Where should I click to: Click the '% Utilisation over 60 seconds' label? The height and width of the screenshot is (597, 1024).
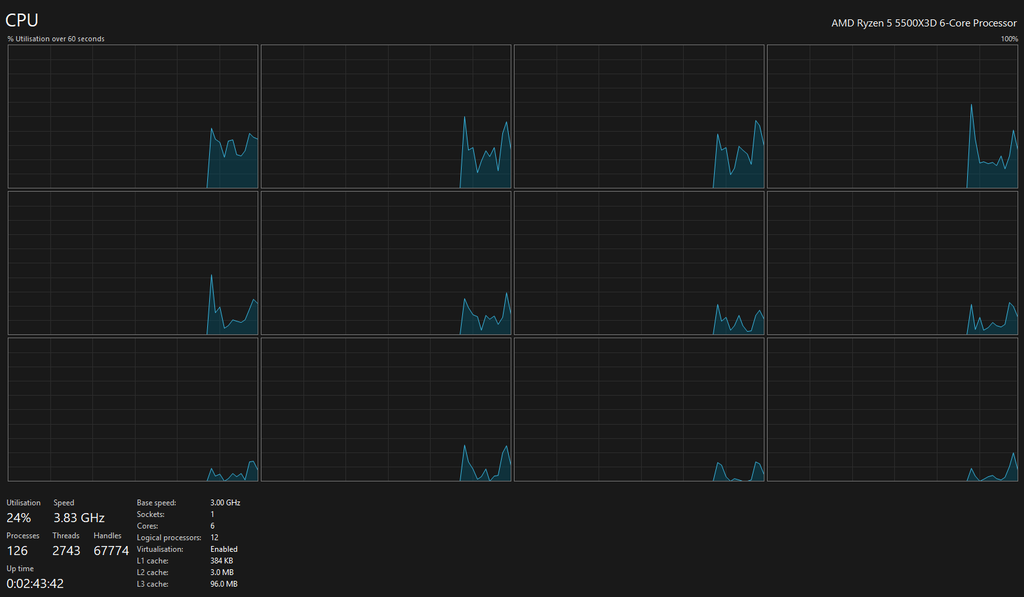(x=56, y=39)
